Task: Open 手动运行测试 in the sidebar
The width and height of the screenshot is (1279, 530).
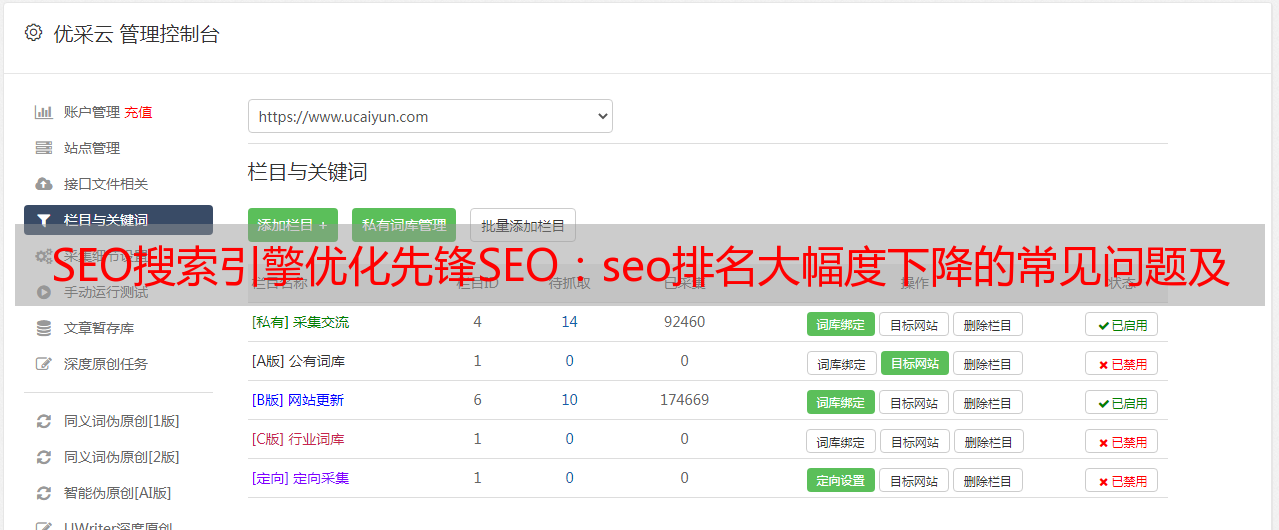Action: 106,292
